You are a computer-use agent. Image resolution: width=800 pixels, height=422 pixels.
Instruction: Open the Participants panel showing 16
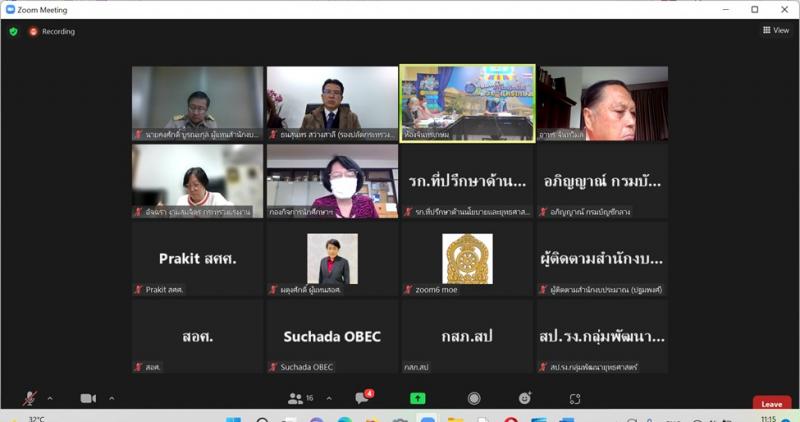coord(301,399)
